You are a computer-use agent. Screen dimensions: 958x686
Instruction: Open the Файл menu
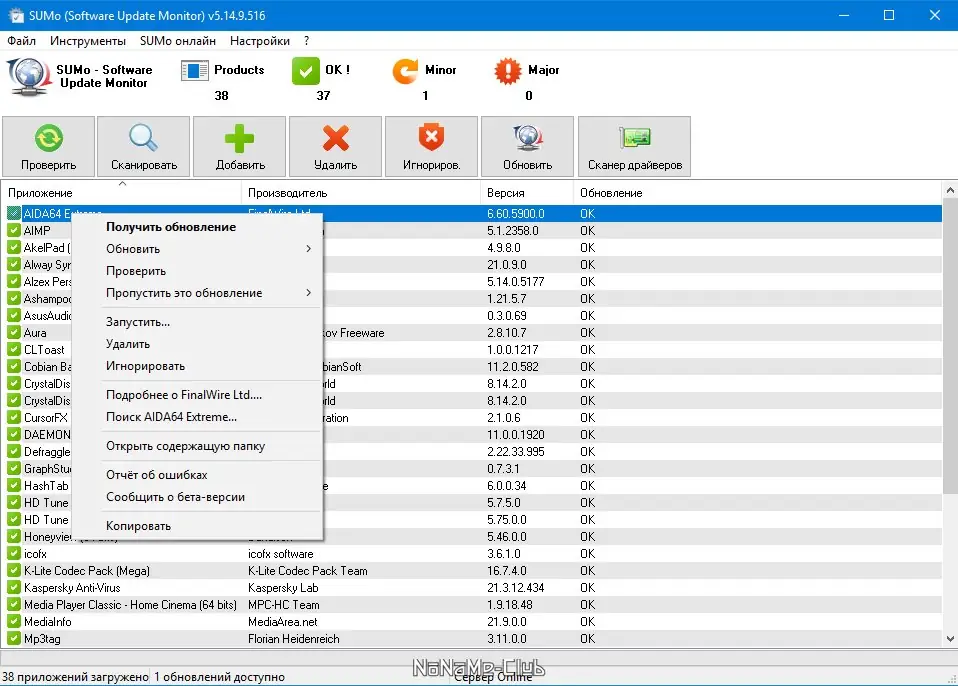click(x=21, y=41)
